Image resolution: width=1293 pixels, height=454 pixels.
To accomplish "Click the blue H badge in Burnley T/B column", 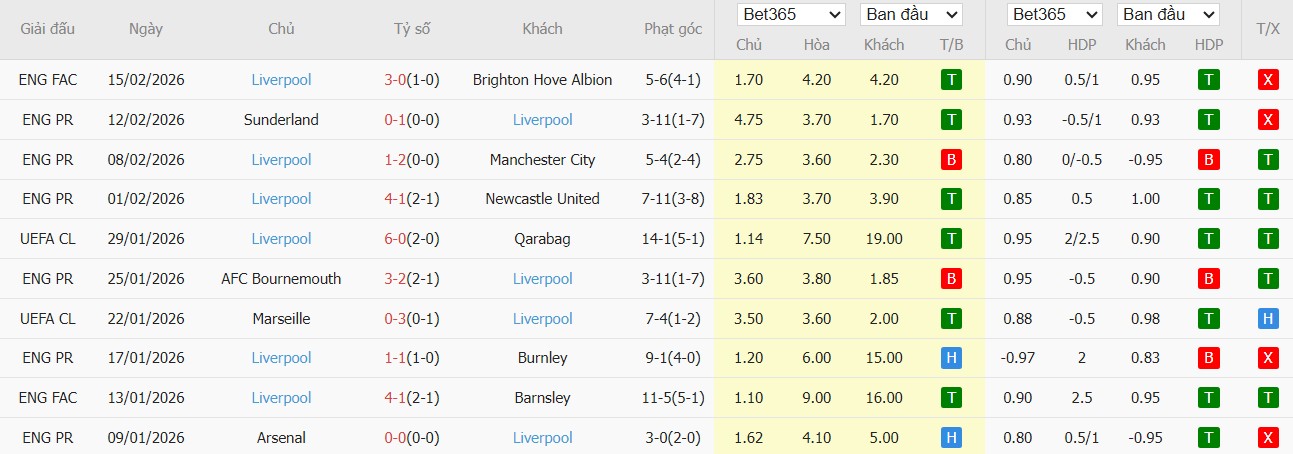I will pos(951,358).
